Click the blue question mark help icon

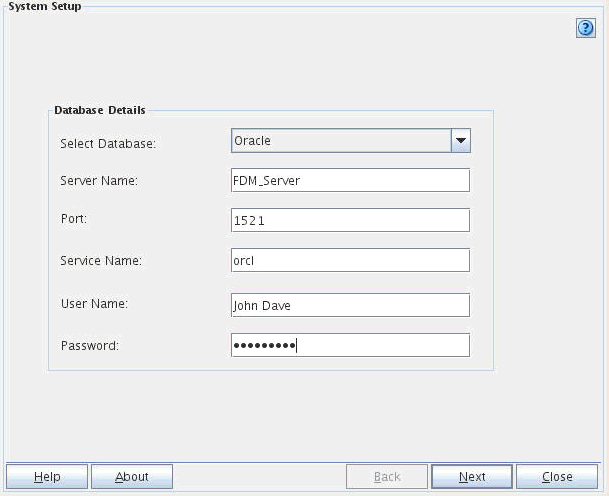pos(586,29)
